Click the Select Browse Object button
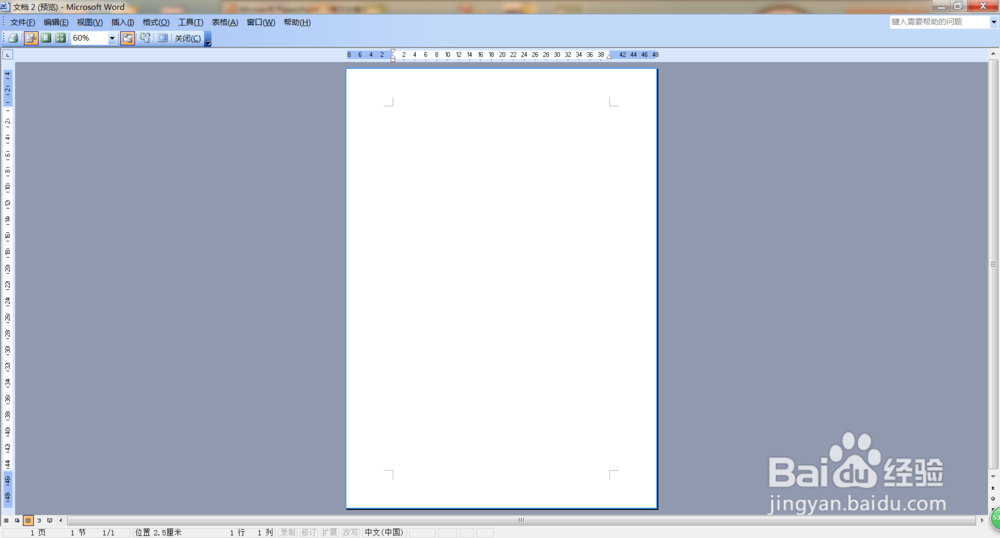Screen dimensions: 1000x538 (x=993, y=498)
